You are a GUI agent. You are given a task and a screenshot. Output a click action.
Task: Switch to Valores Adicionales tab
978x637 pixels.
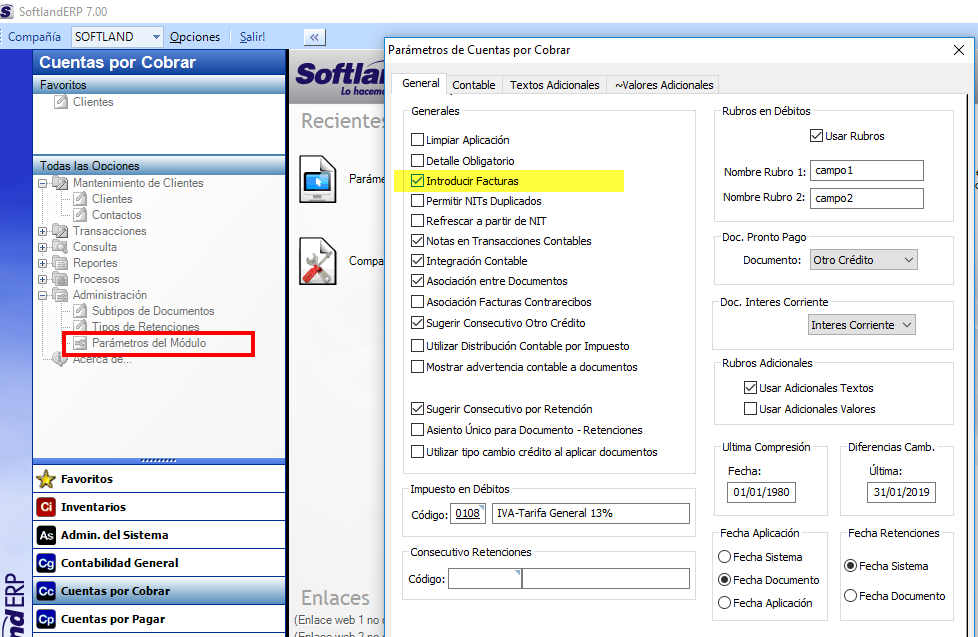point(664,85)
